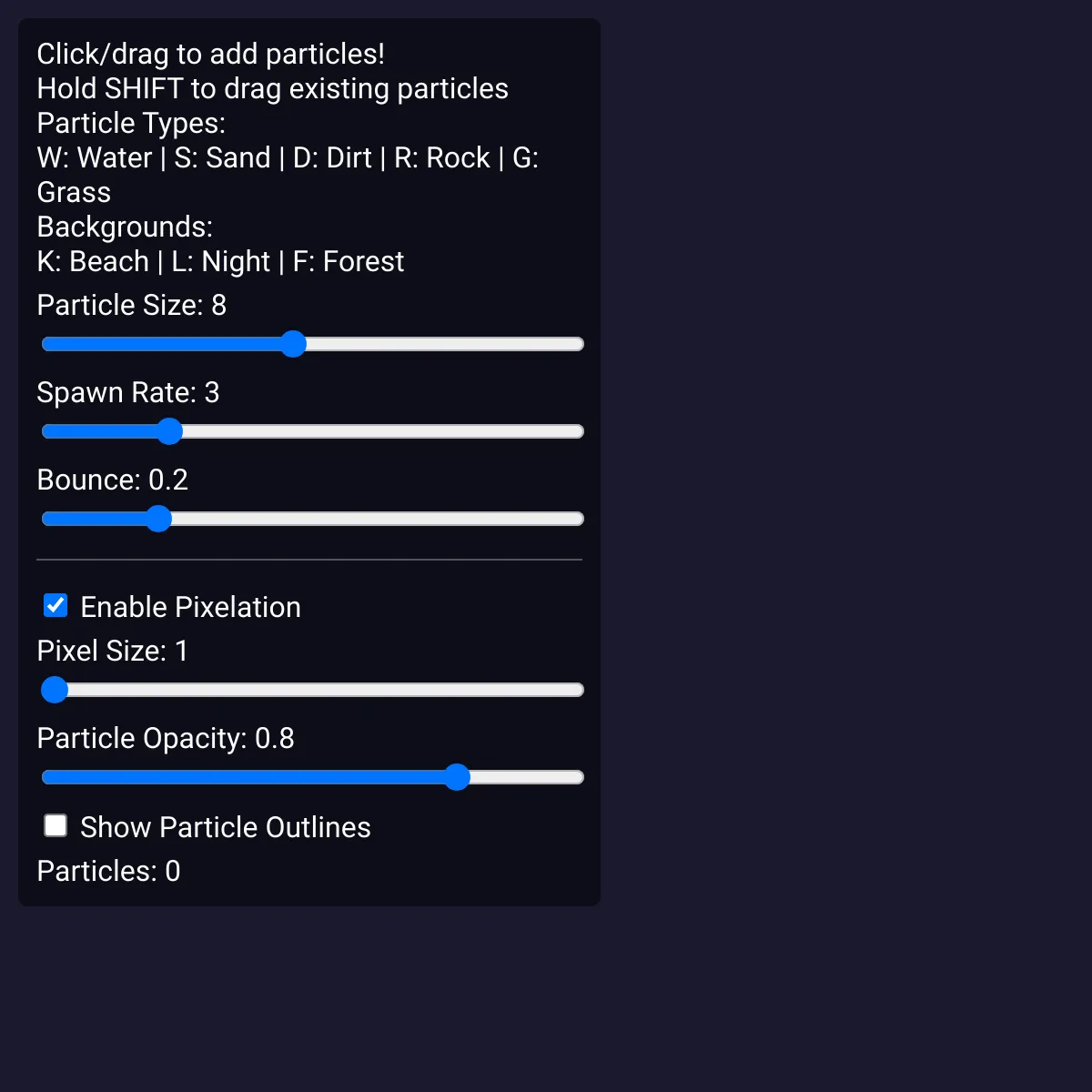The image size is (1092, 1092).
Task: Click the Particle Size slider track
Action: (455, 344)
